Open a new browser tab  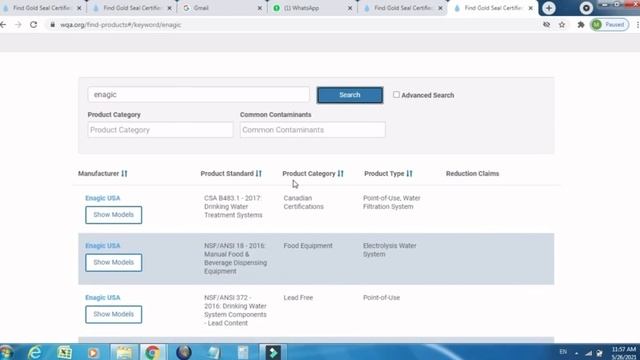tap(549, 8)
